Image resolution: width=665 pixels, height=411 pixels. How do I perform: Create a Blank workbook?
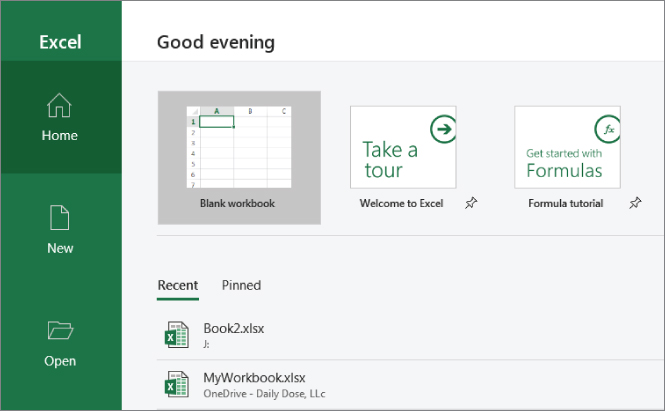239,157
